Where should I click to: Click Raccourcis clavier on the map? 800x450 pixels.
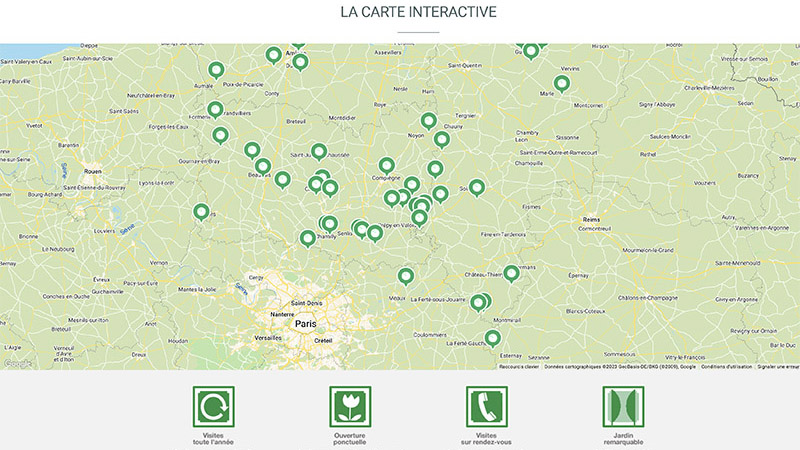519,366
